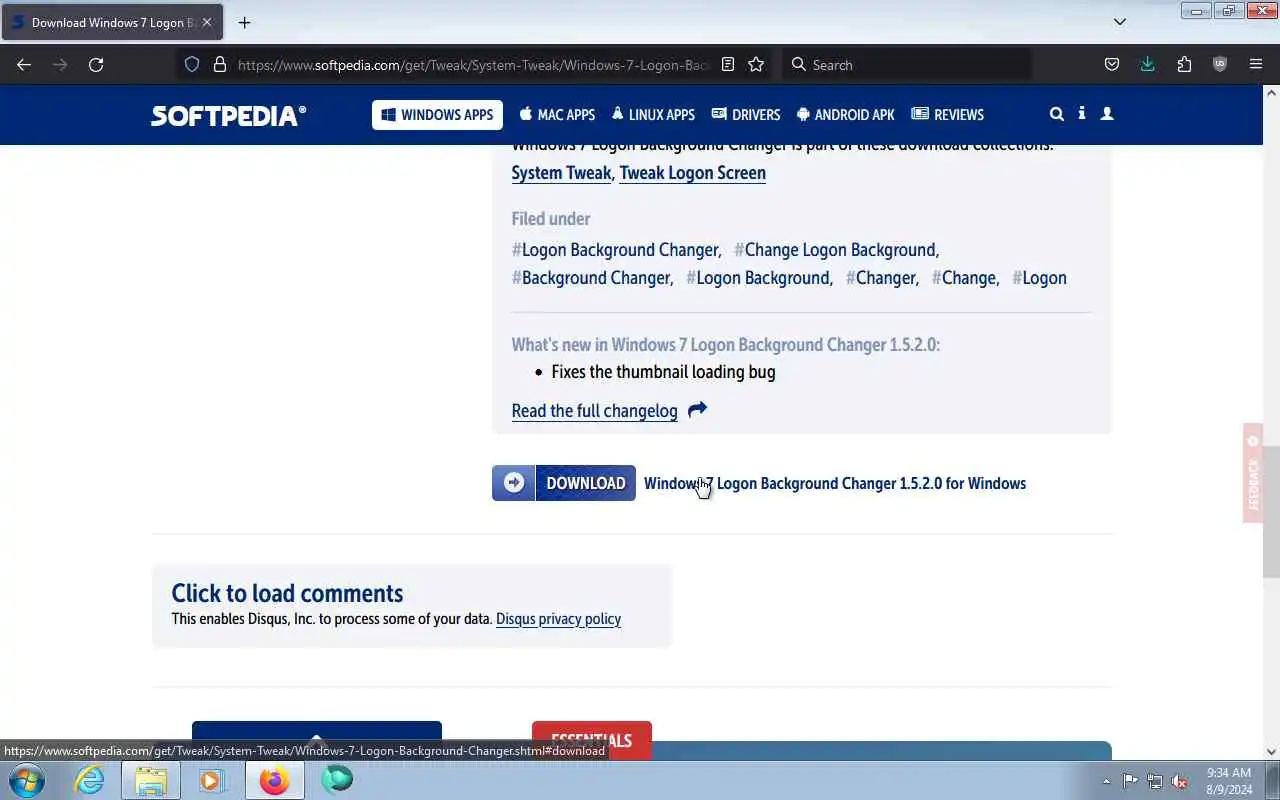1280x800 pixels.
Task: Open taskbar clock showing 9:34 AM
Action: [1229, 781]
